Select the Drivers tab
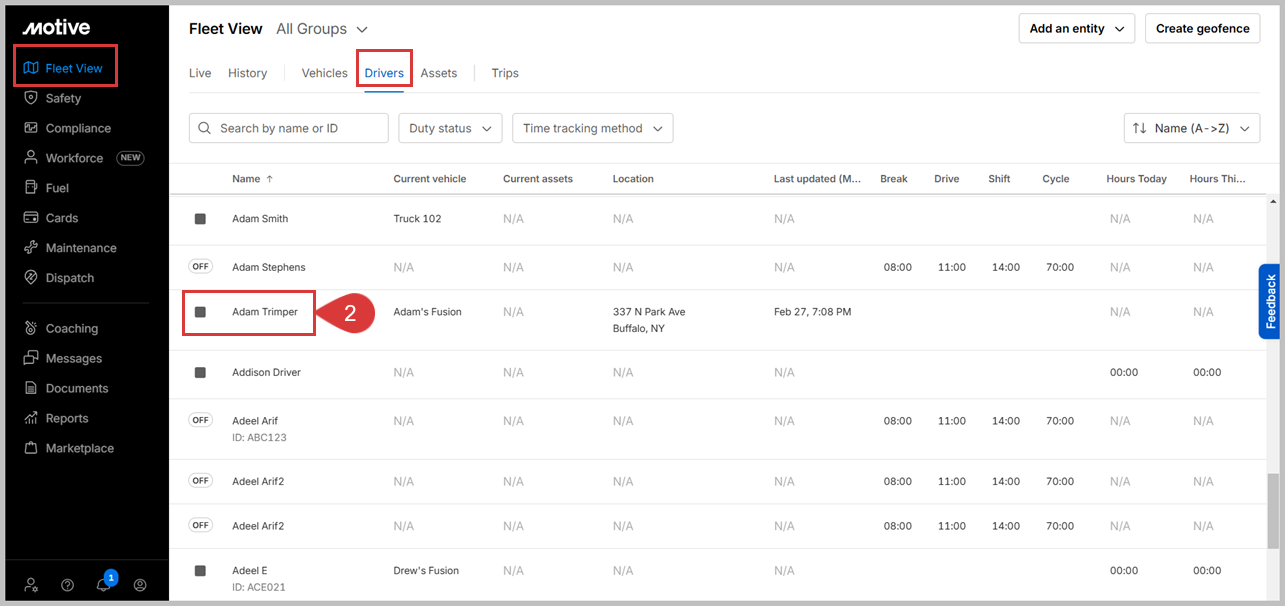The width and height of the screenshot is (1285, 606). coord(384,73)
